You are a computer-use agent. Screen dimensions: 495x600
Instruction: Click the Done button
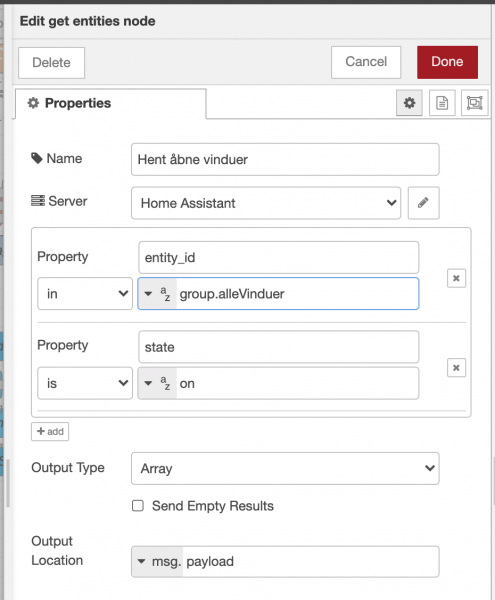pyautogui.click(x=447, y=62)
